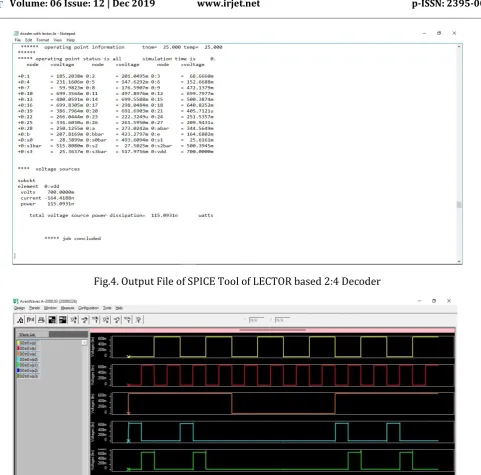Open the Edit menu in Notepad

tap(29, 40)
